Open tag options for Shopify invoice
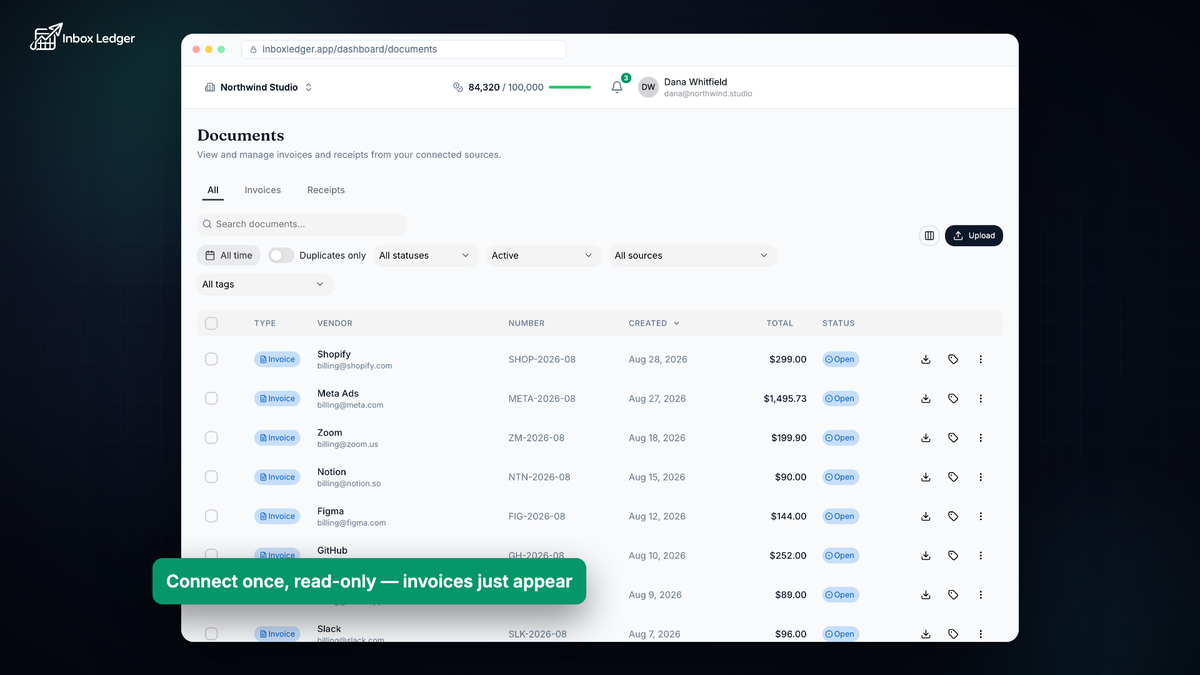Image resolution: width=1200 pixels, height=675 pixels. (953, 359)
